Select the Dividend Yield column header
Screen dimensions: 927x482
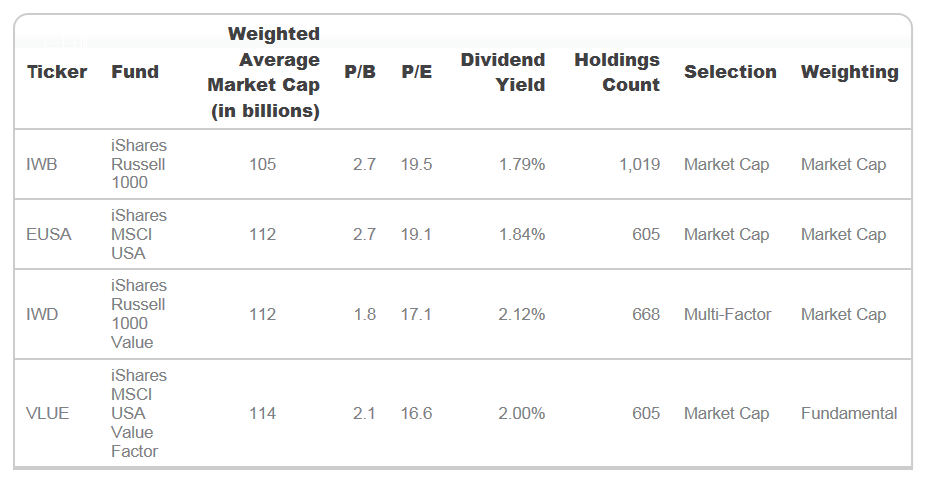point(503,72)
